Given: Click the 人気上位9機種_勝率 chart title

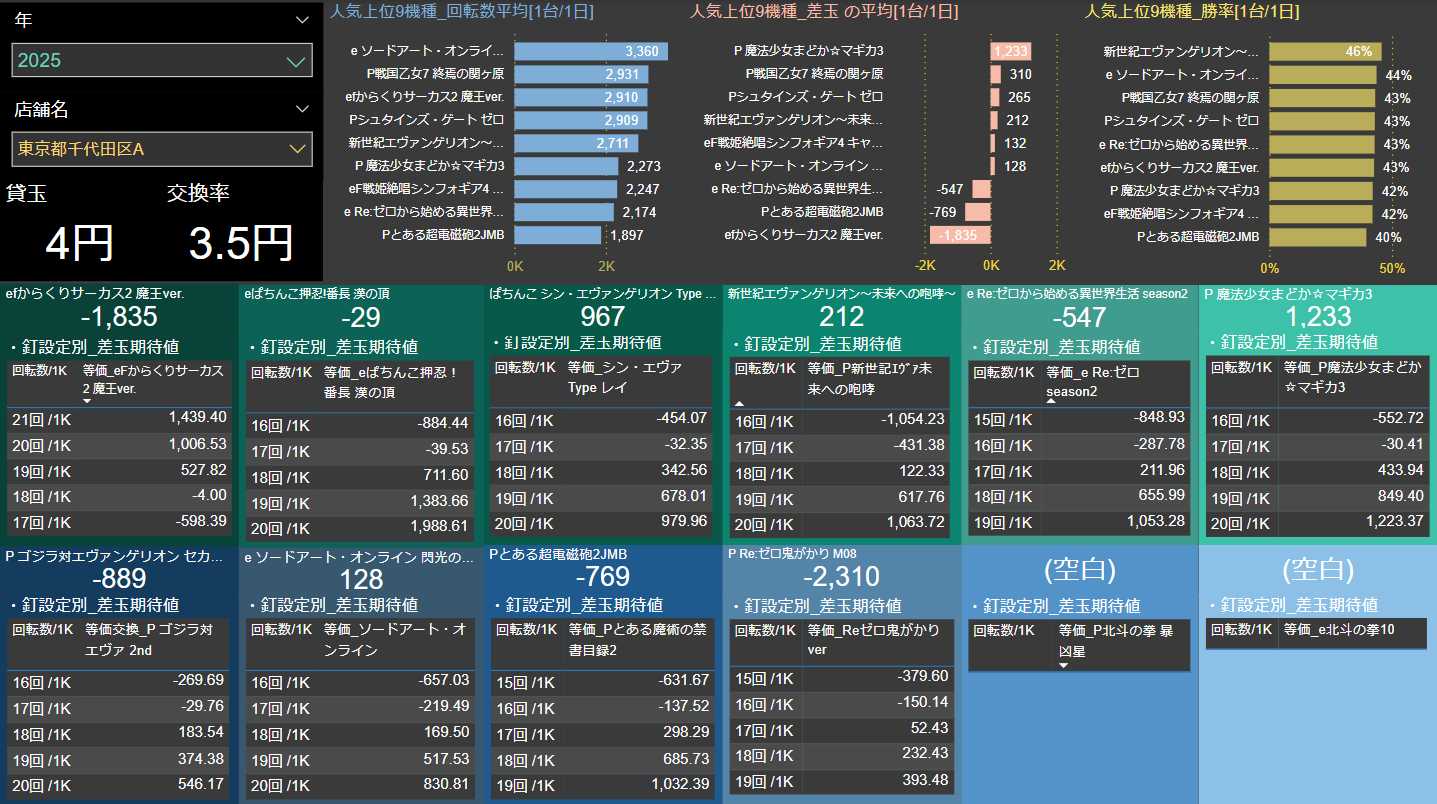Looking at the screenshot, I should click(1192, 12).
